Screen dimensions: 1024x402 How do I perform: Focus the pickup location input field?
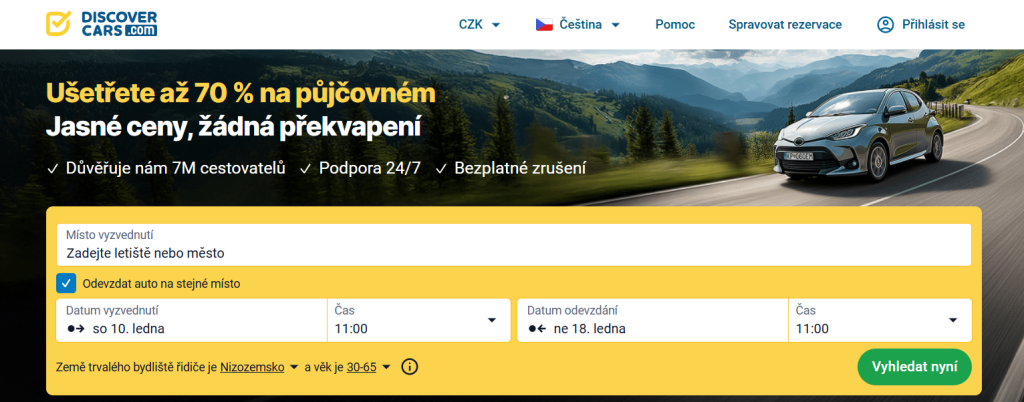coord(512,252)
